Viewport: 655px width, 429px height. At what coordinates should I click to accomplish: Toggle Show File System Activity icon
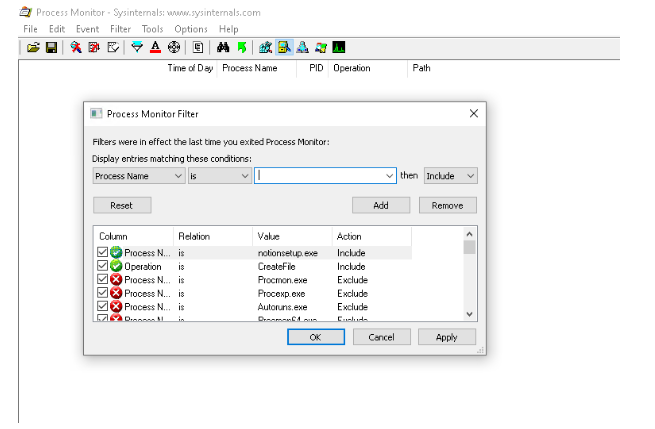(284, 48)
